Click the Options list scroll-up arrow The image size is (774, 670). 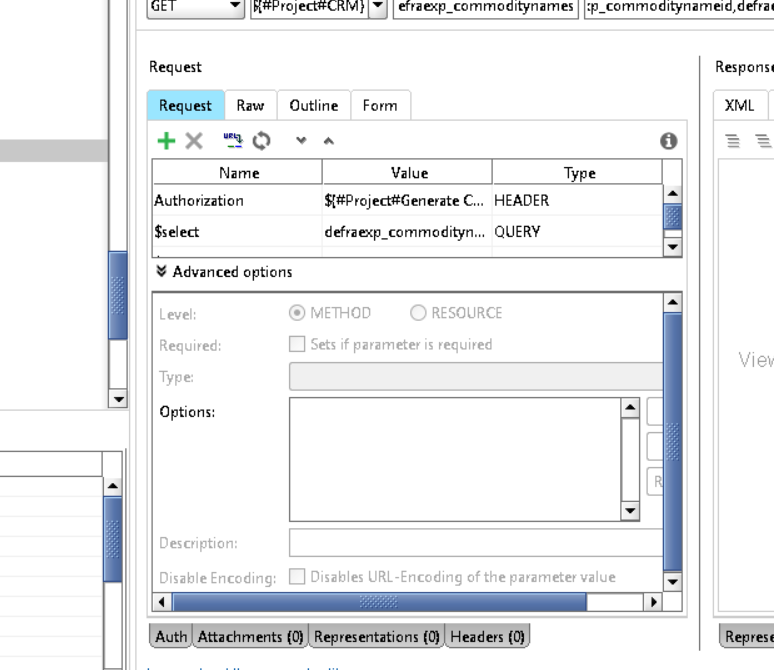coord(630,407)
